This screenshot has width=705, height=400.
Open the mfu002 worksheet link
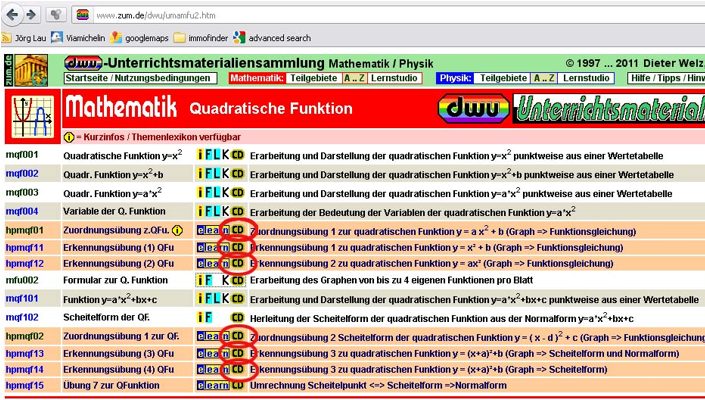22,281
